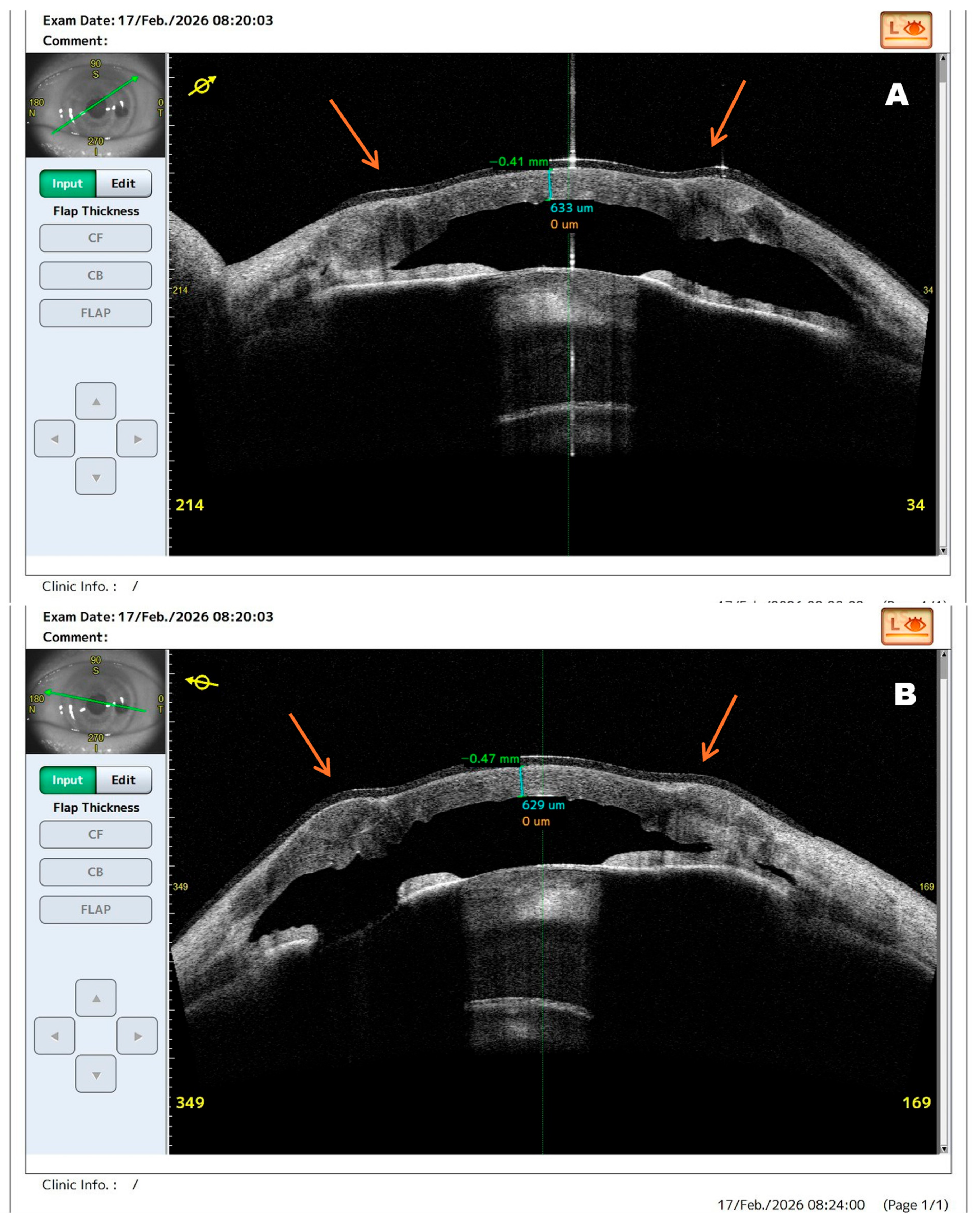Click the -0.41 mm offset label
Screen dimensions: 980x1223
point(519,162)
